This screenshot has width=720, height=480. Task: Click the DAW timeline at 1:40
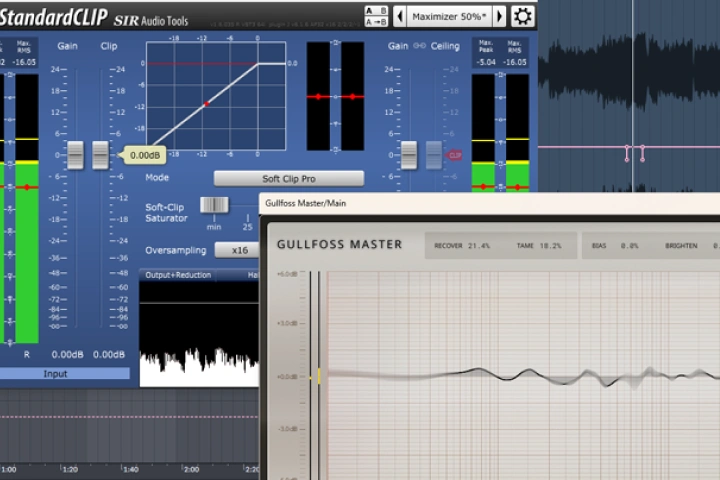pos(130,469)
